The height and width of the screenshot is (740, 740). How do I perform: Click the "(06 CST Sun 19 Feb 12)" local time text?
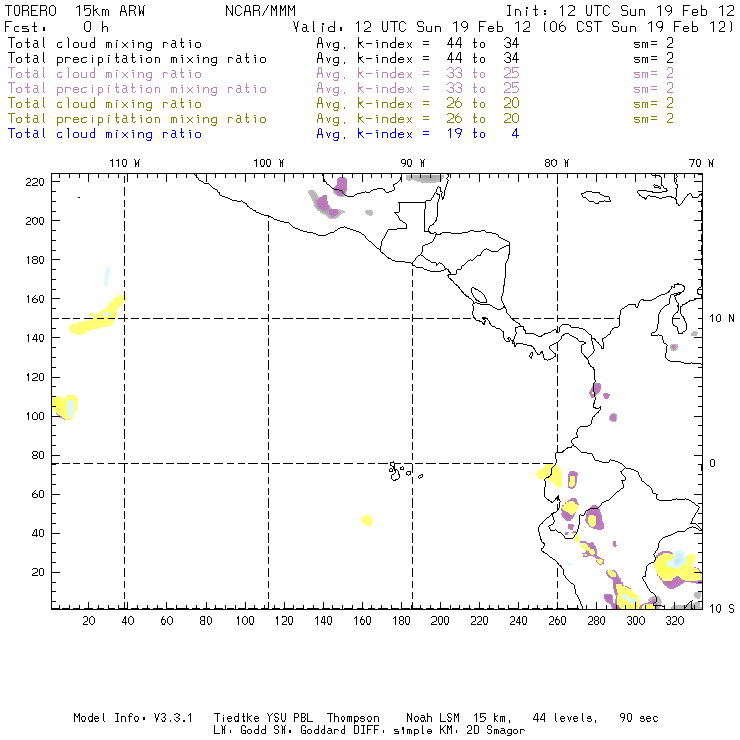638,27
